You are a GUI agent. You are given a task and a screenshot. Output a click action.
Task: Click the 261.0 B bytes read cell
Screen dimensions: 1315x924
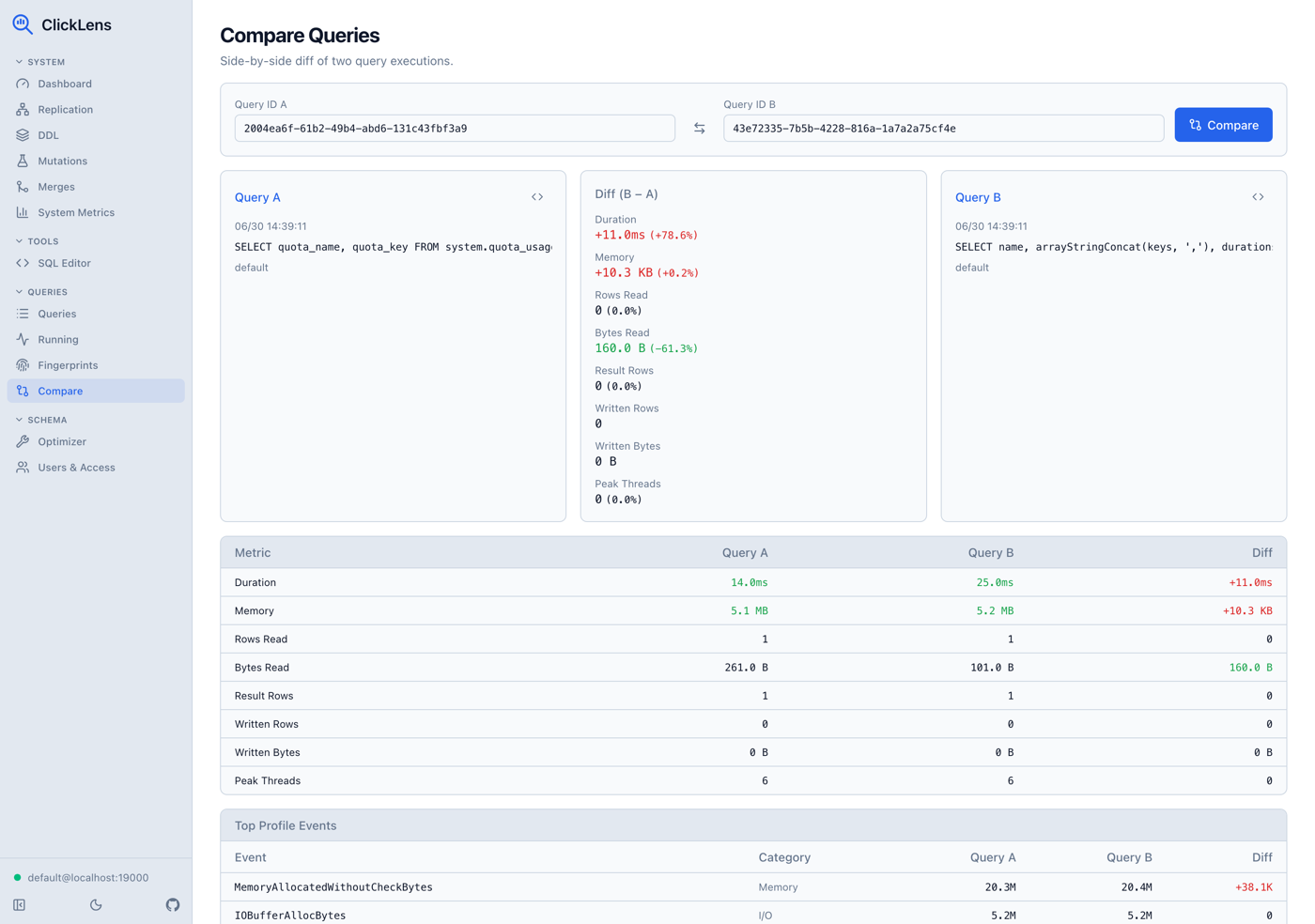[x=746, y=668]
